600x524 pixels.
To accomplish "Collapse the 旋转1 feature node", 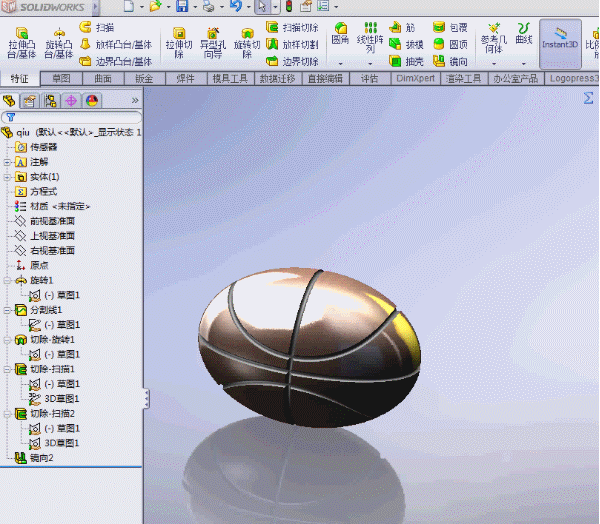I will click(7, 281).
